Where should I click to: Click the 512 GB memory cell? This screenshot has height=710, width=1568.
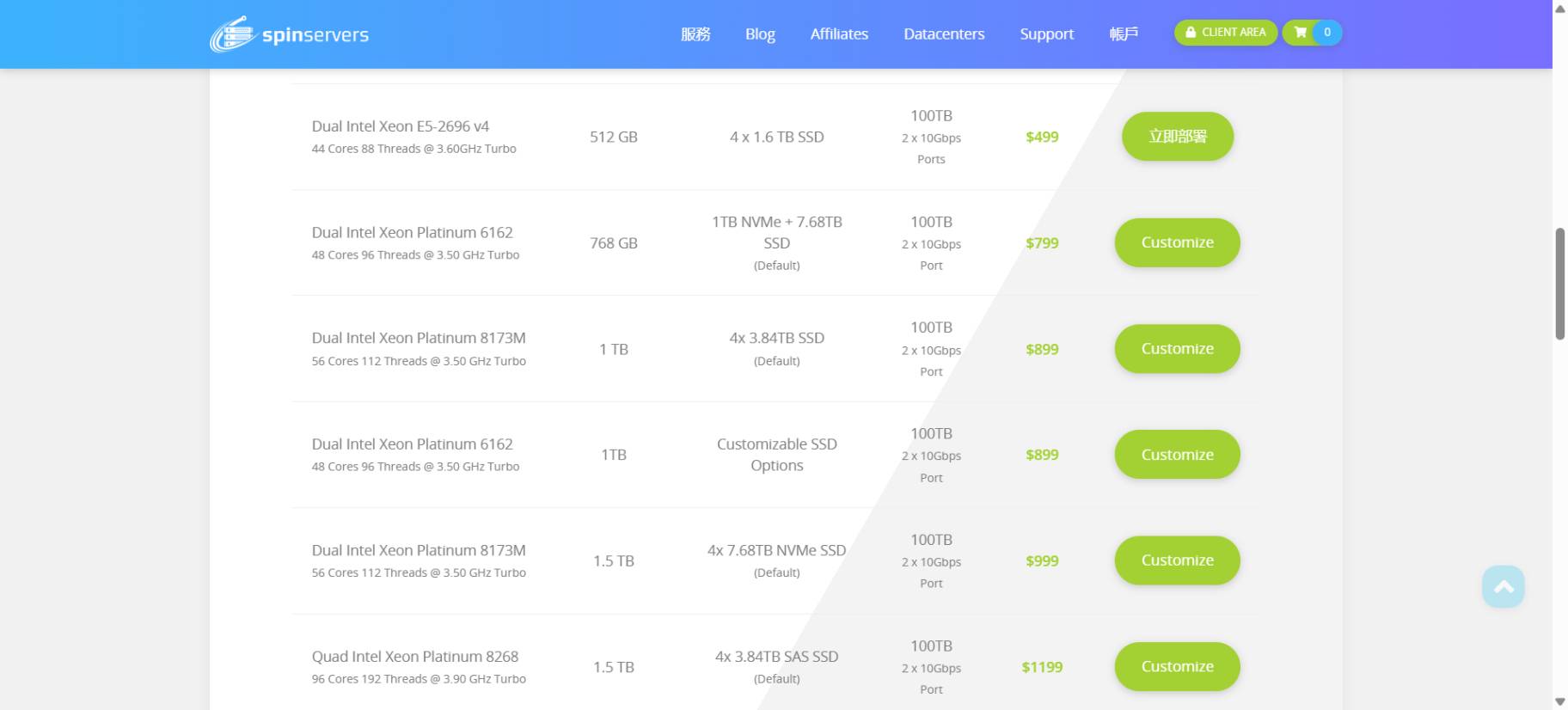pos(614,137)
